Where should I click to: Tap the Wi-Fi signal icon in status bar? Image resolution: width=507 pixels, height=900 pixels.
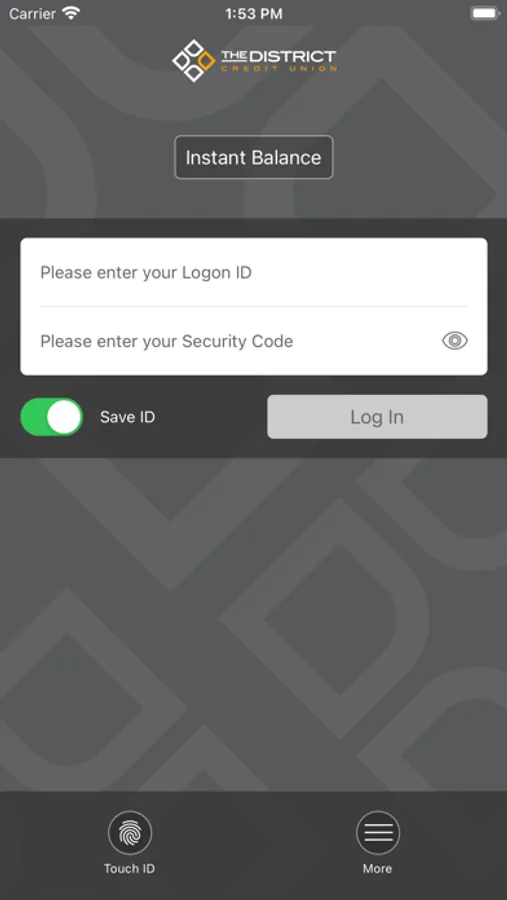click(x=71, y=13)
